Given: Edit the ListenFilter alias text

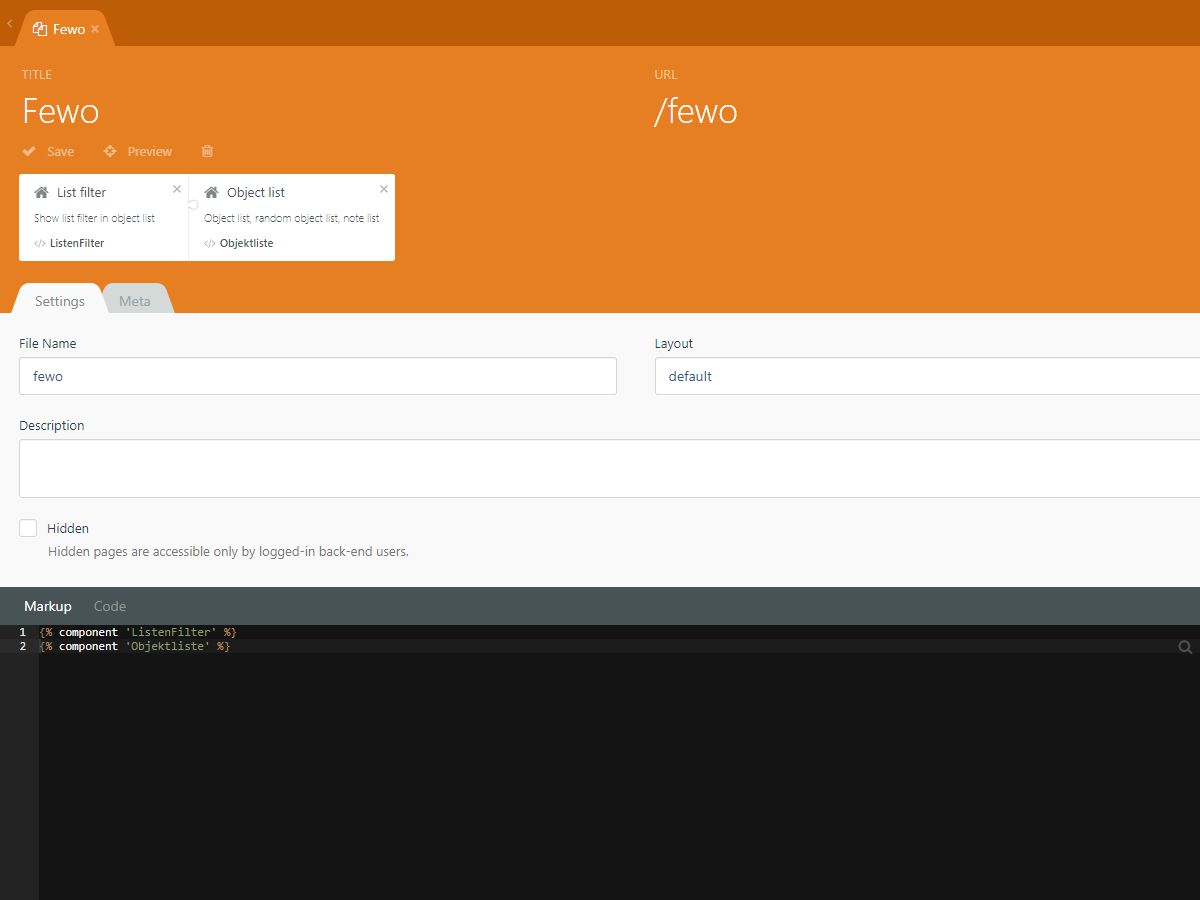Looking at the screenshot, I should (77, 243).
